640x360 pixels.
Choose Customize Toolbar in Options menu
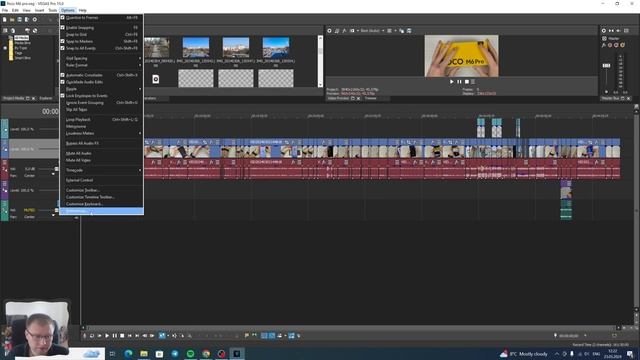coord(101,190)
